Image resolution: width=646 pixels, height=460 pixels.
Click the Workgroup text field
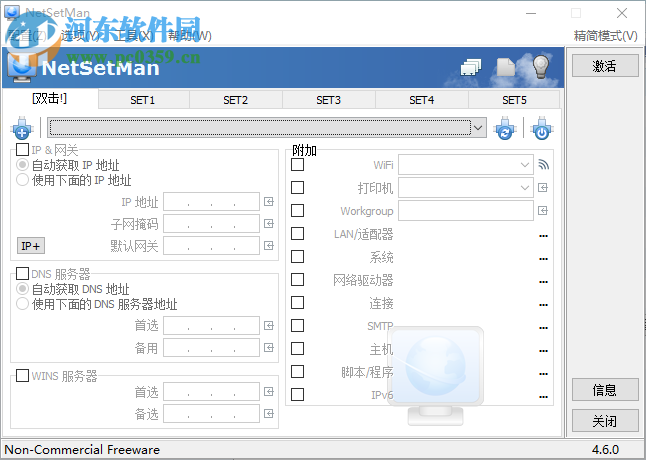(x=466, y=211)
